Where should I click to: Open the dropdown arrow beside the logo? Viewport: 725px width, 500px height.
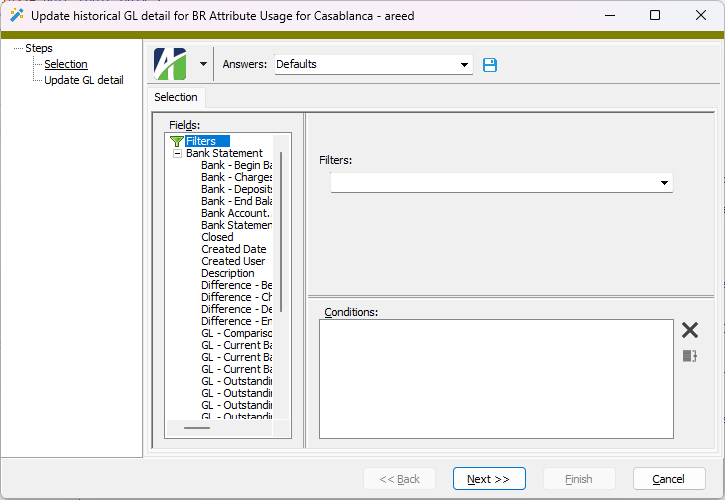pyautogui.click(x=203, y=64)
